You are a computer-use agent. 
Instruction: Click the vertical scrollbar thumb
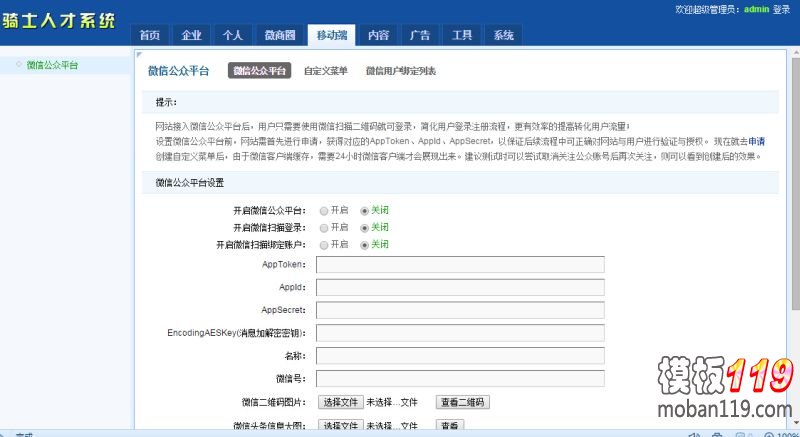pyautogui.click(x=796, y=184)
